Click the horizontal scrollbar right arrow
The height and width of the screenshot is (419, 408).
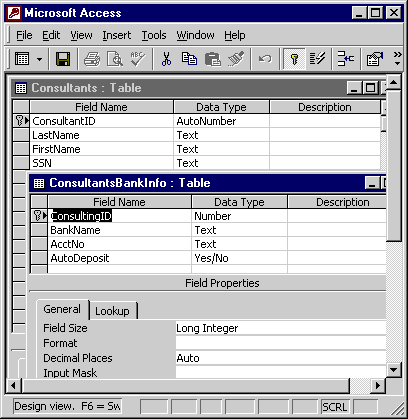click(377, 386)
